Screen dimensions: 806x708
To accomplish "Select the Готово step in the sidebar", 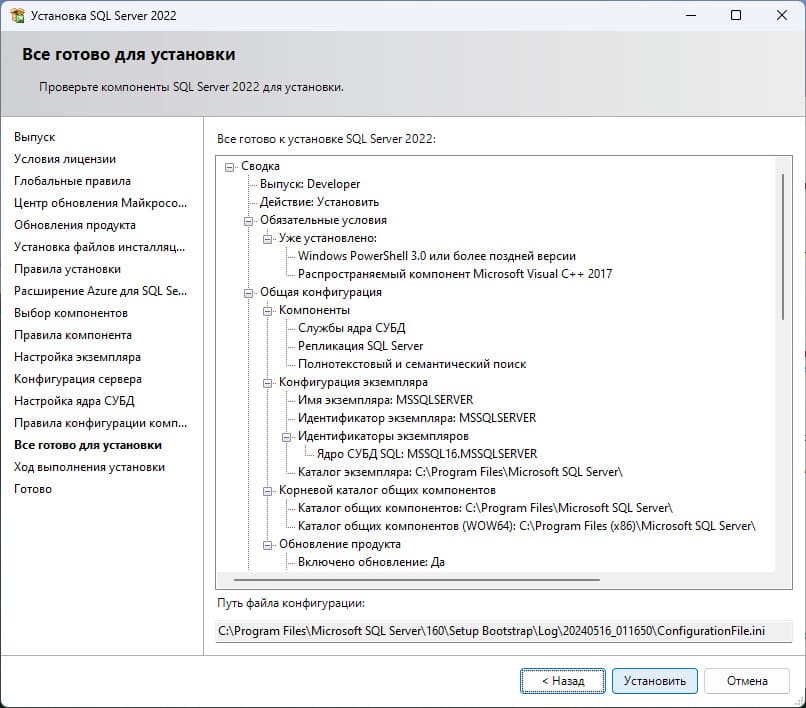I will [x=33, y=489].
